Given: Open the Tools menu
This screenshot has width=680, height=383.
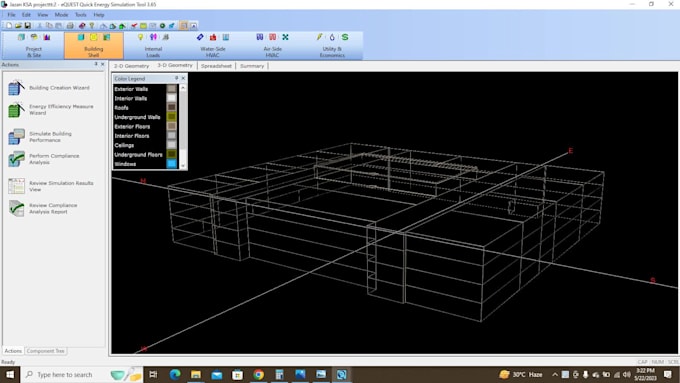Looking at the screenshot, I should click(81, 15).
